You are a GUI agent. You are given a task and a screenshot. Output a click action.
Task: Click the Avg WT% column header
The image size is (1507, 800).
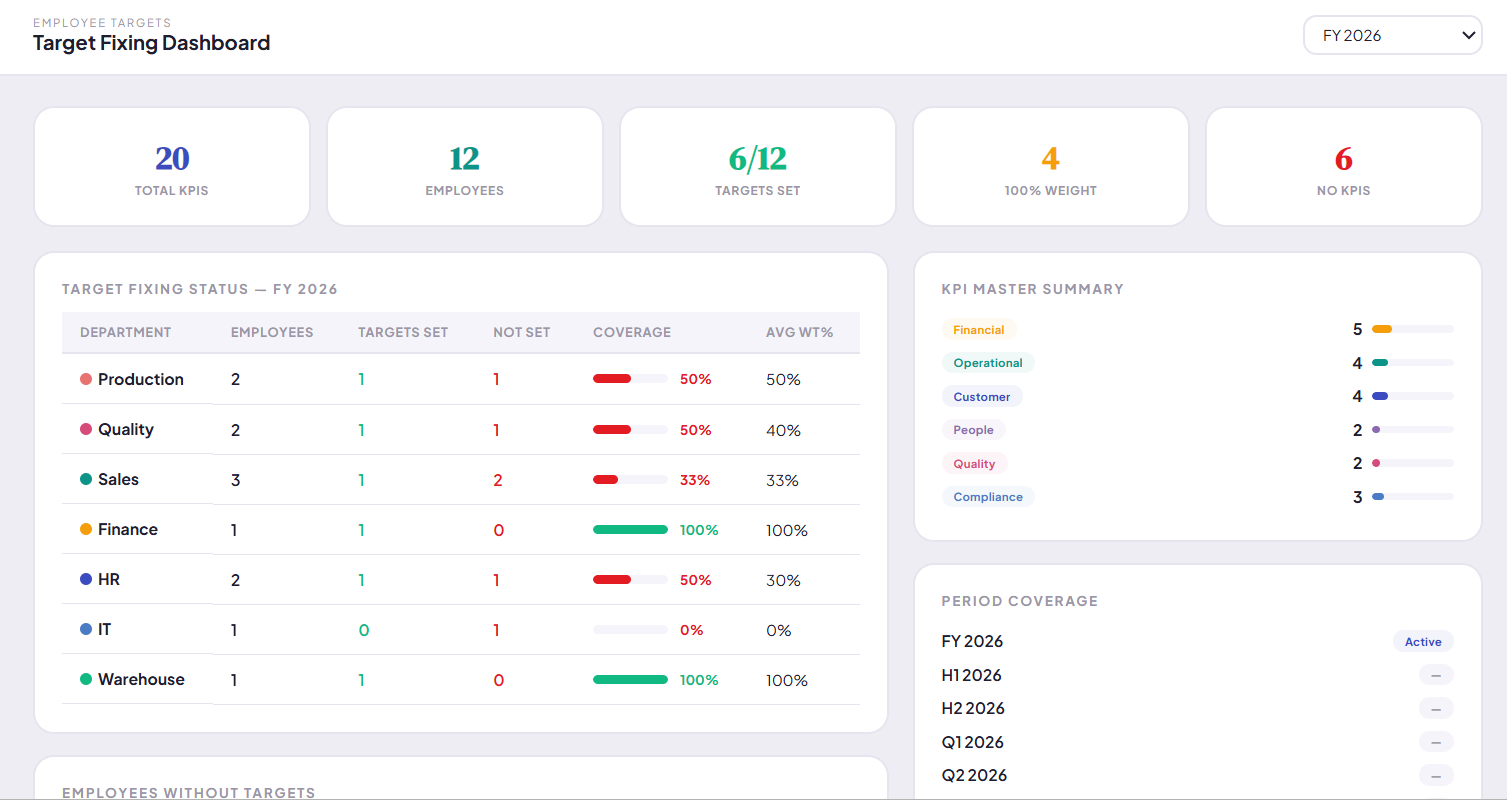click(800, 332)
